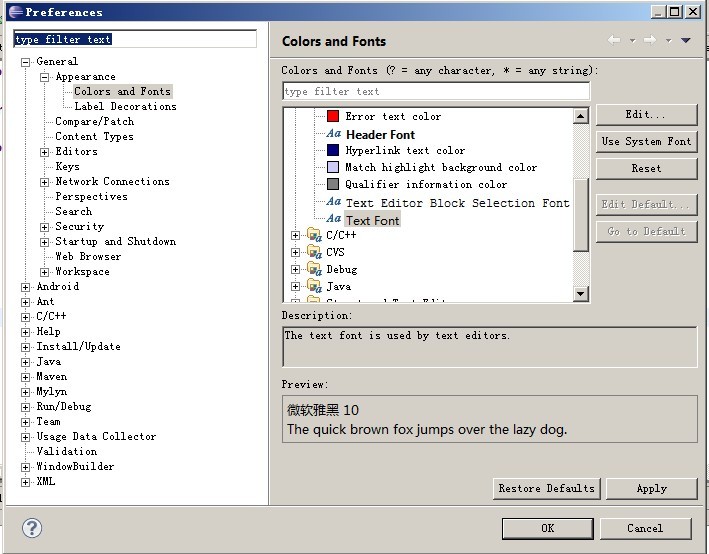
Task: Select Text Editor Block Selection Font entry
Action: [x=457, y=203]
